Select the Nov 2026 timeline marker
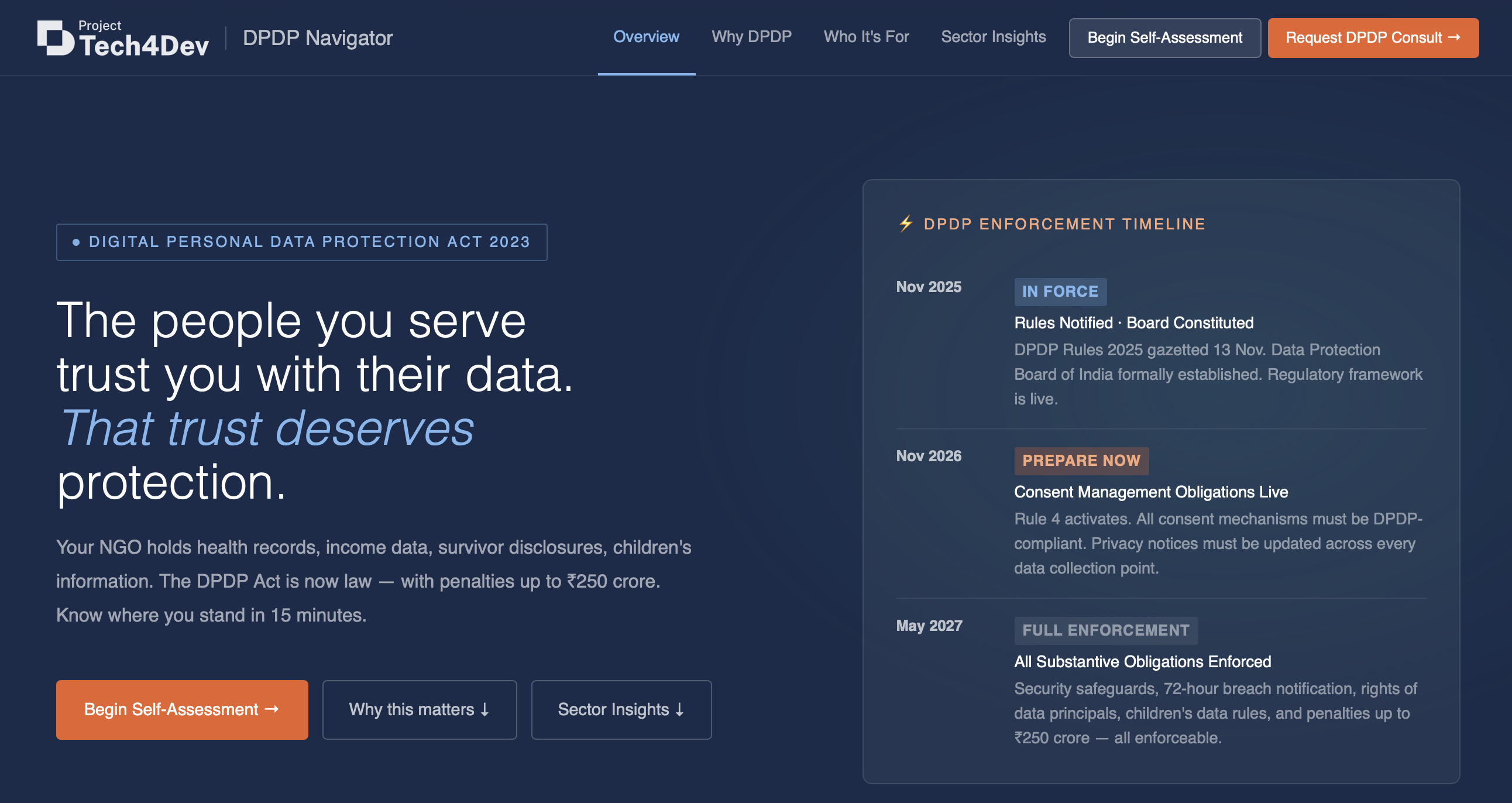1512x803 pixels. (929, 456)
